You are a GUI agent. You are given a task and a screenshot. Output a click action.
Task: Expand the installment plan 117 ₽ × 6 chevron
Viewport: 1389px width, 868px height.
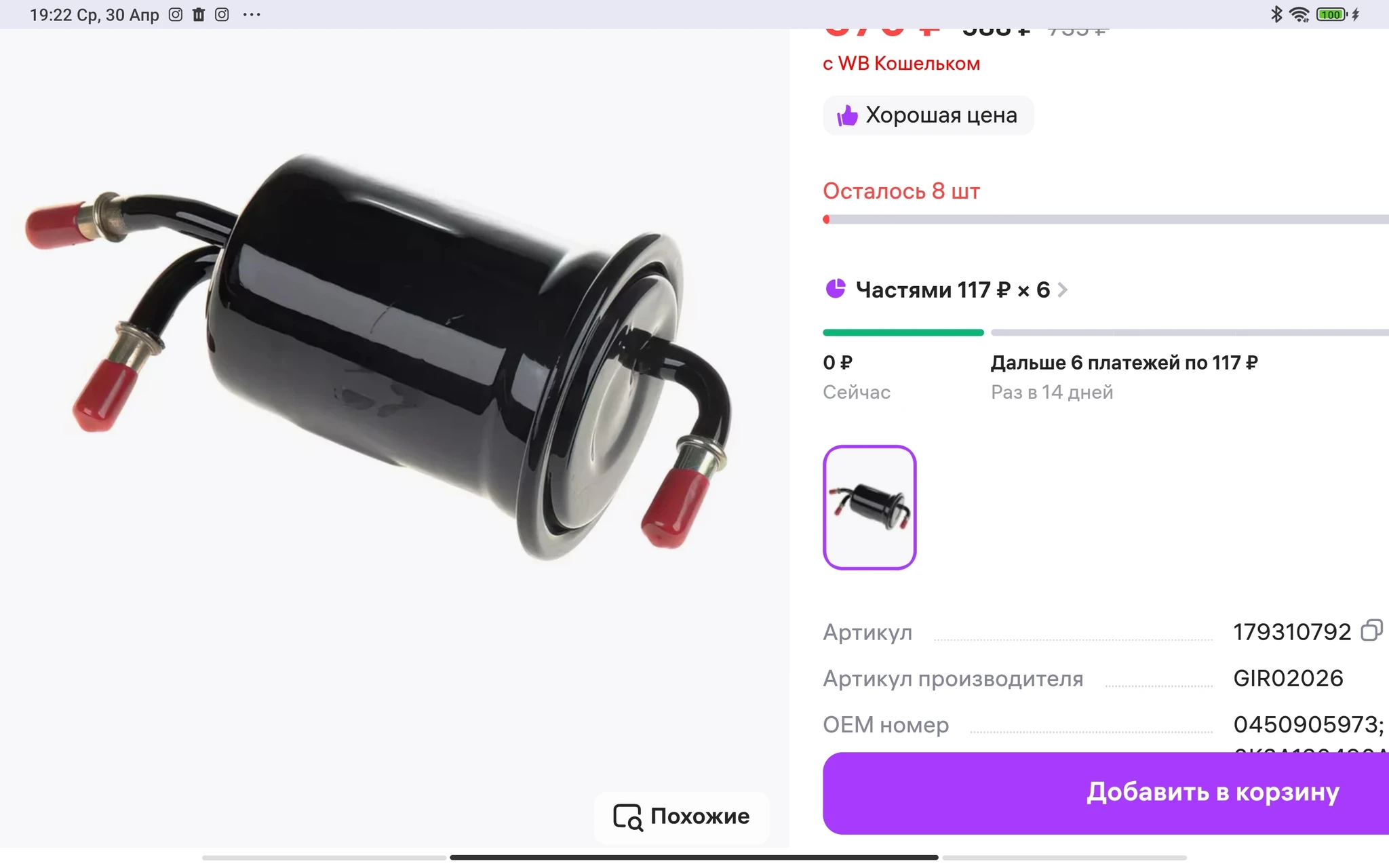[x=1063, y=290]
